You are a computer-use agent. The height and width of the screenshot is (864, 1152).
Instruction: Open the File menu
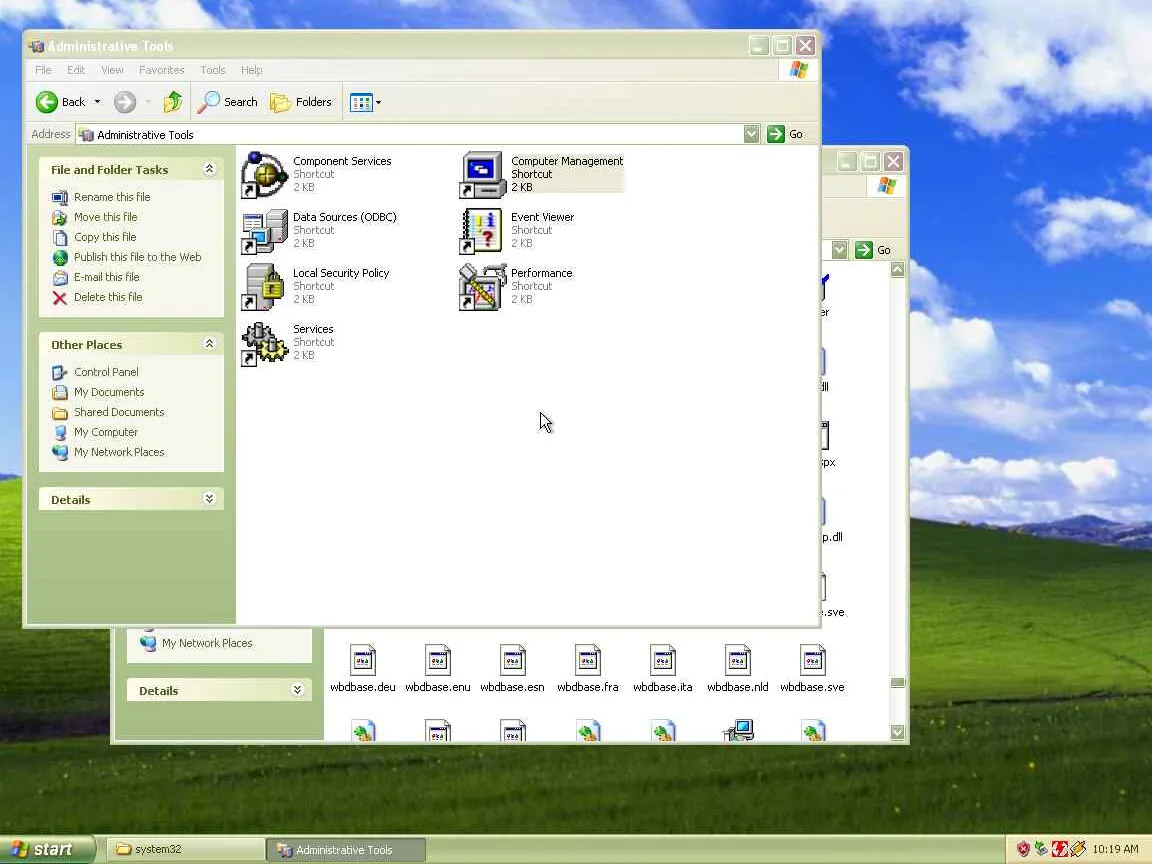tap(43, 70)
